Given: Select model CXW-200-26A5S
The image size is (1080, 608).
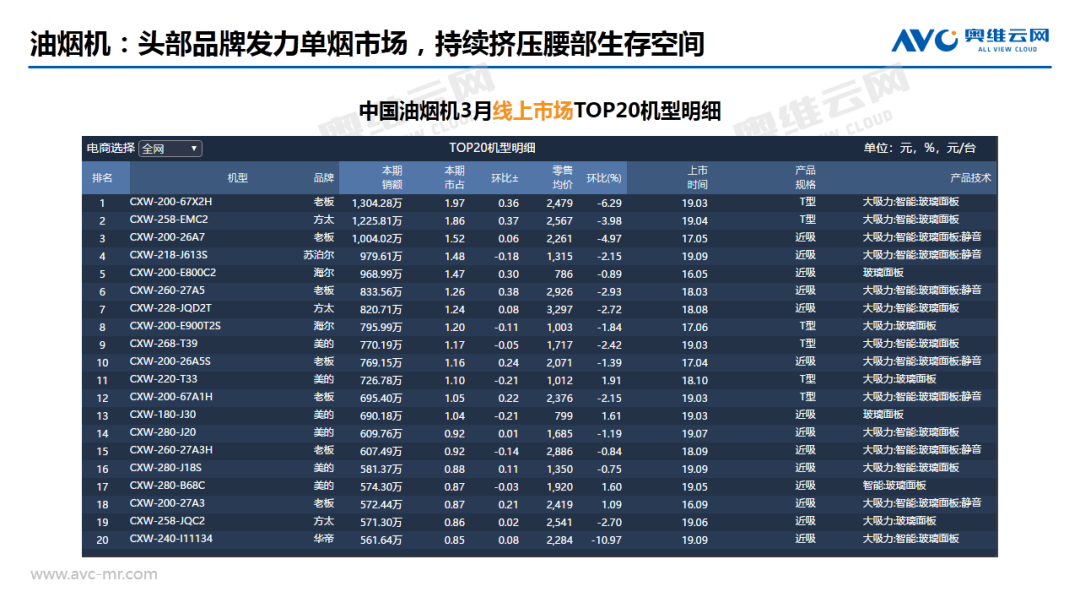Looking at the screenshot, I should 170,362.
